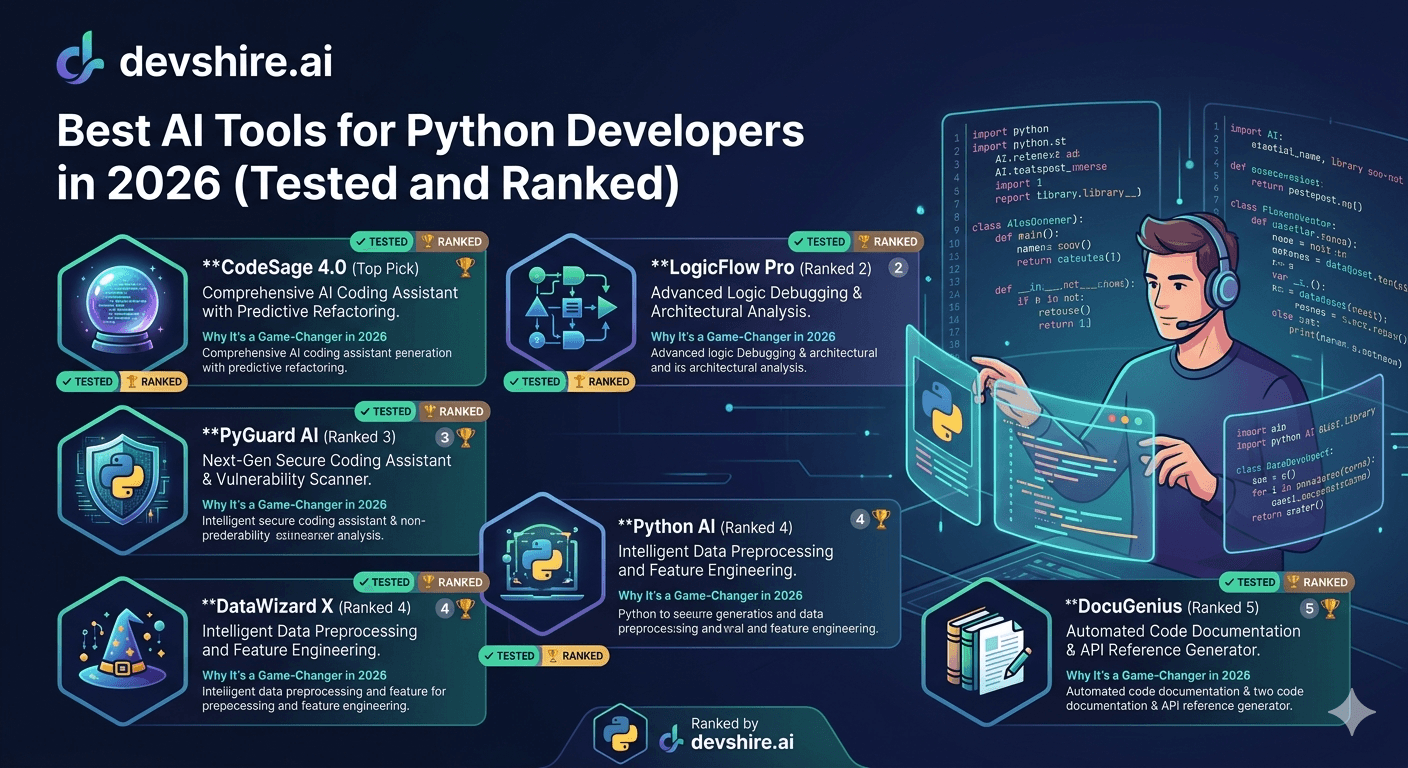Click the number 5 badge on DocuGenius
Image resolution: width=1408 pixels, height=768 pixels.
(x=1309, y=607)
